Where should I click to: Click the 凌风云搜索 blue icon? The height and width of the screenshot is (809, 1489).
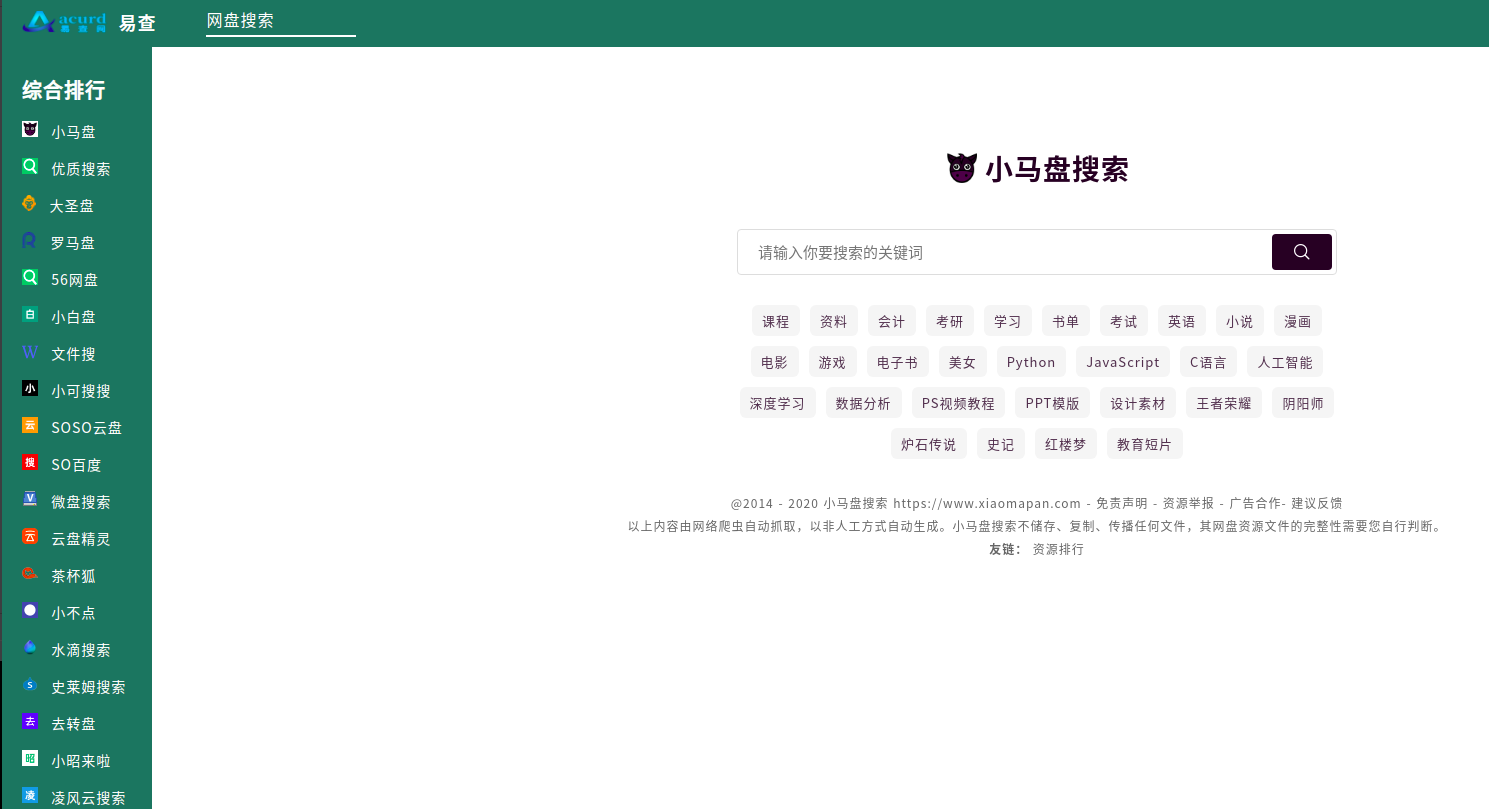30,796
